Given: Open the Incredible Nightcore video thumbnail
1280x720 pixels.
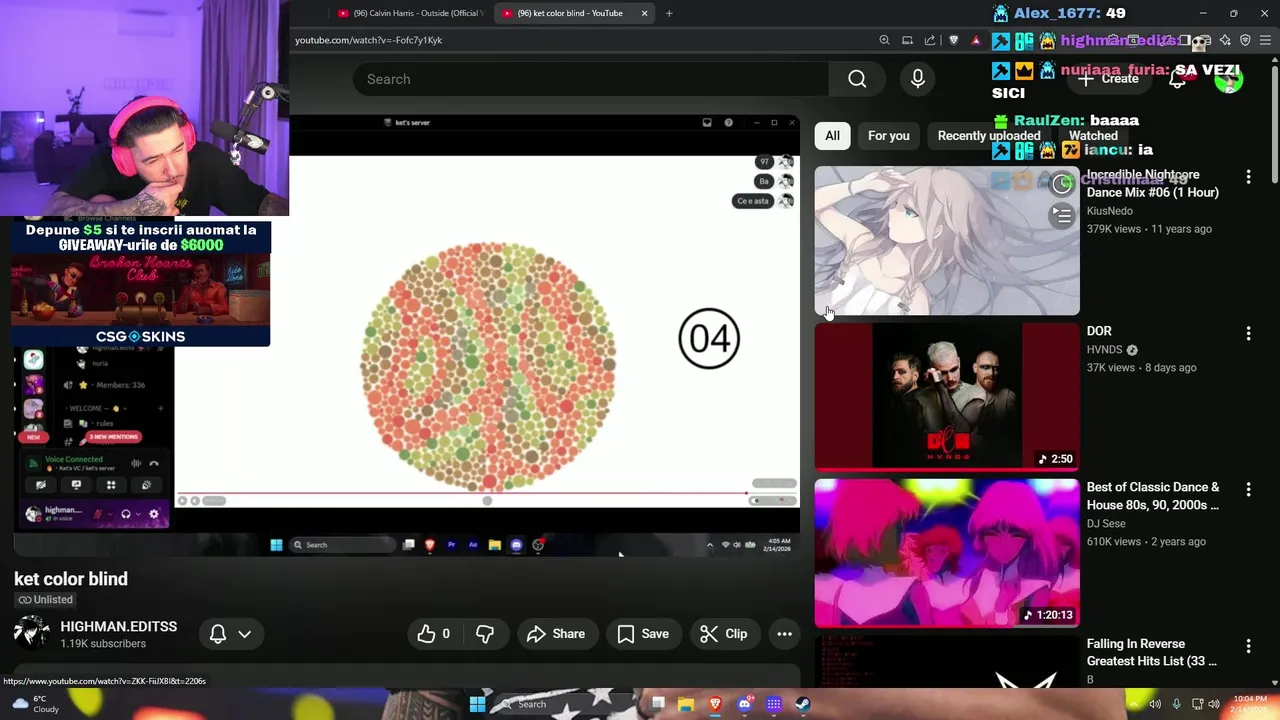Looking at the screenshot, I should coord(947,241).
